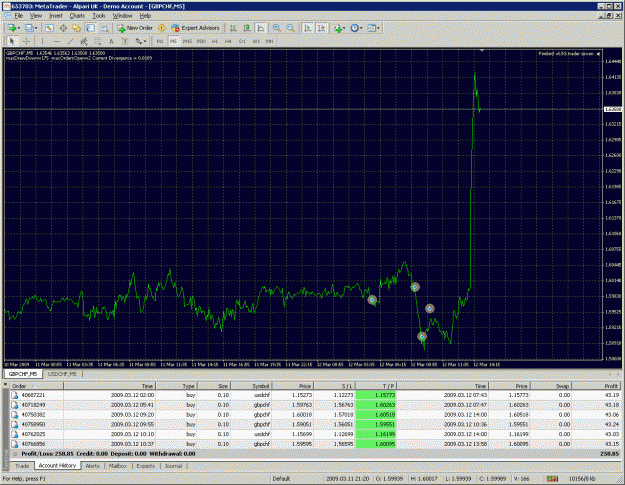
Task: Open MetaEditor yellow diamond icon
Action: [161, 28]
